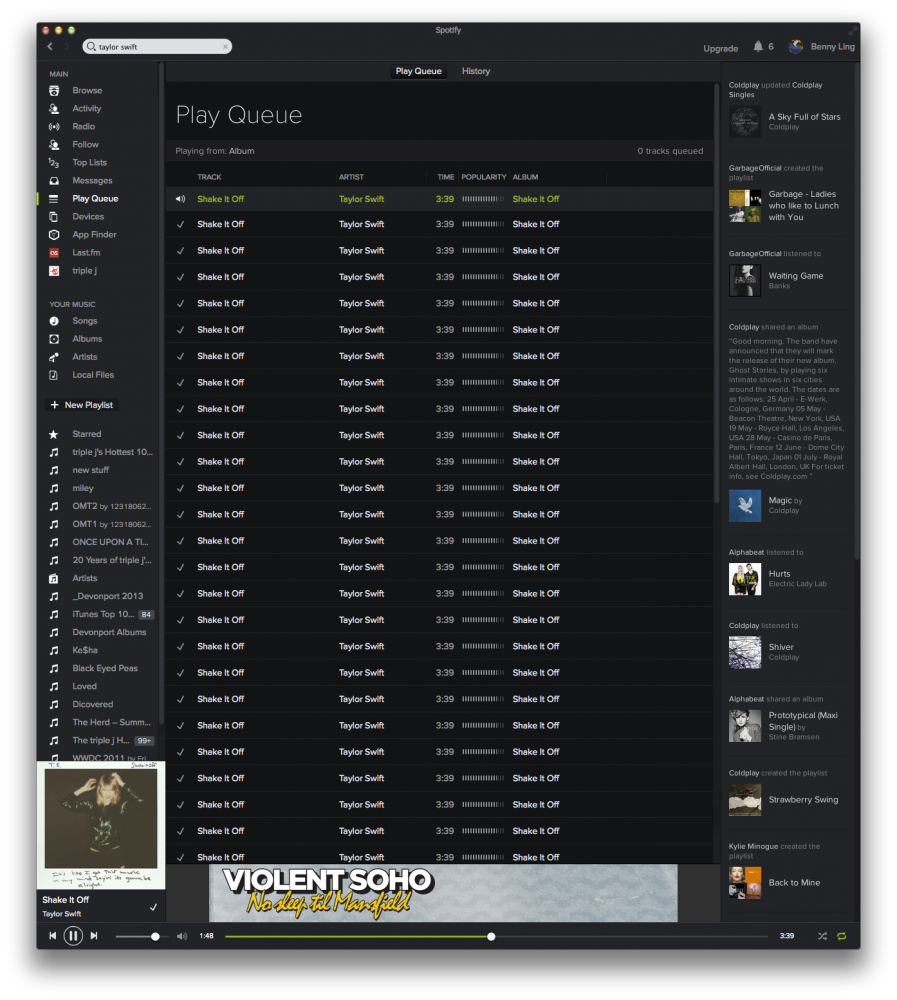Open Top Lists

coord(89,163)
